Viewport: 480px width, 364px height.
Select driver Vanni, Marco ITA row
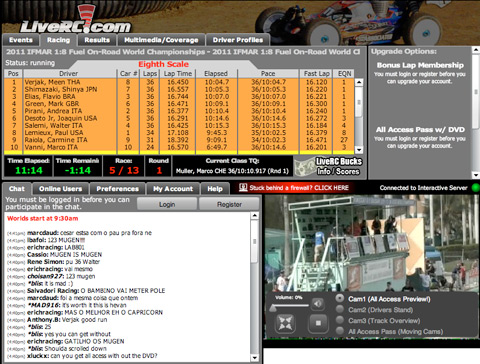(179, 147)
